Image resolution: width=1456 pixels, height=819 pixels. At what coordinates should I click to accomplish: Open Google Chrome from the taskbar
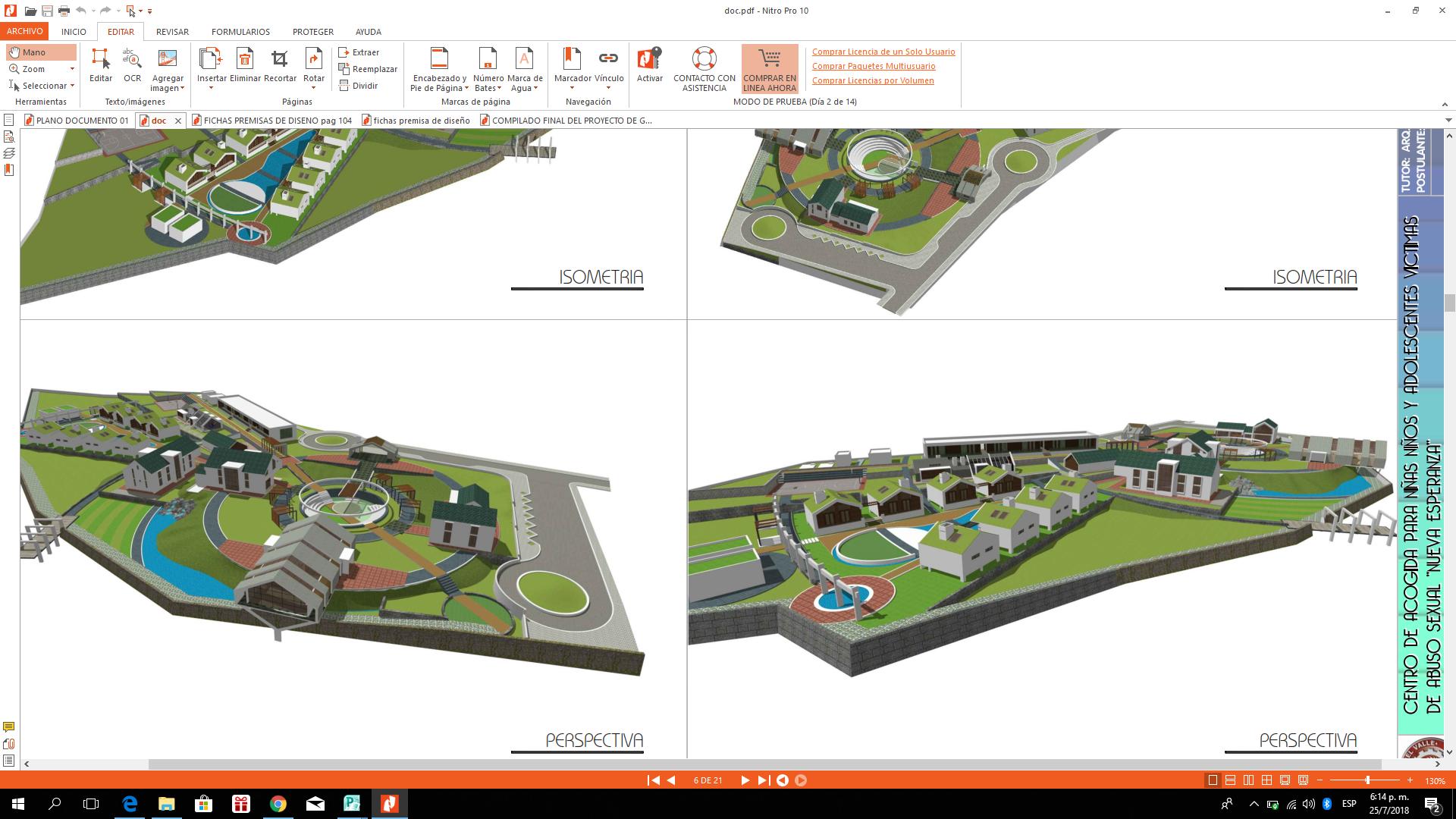pos(278,804)
